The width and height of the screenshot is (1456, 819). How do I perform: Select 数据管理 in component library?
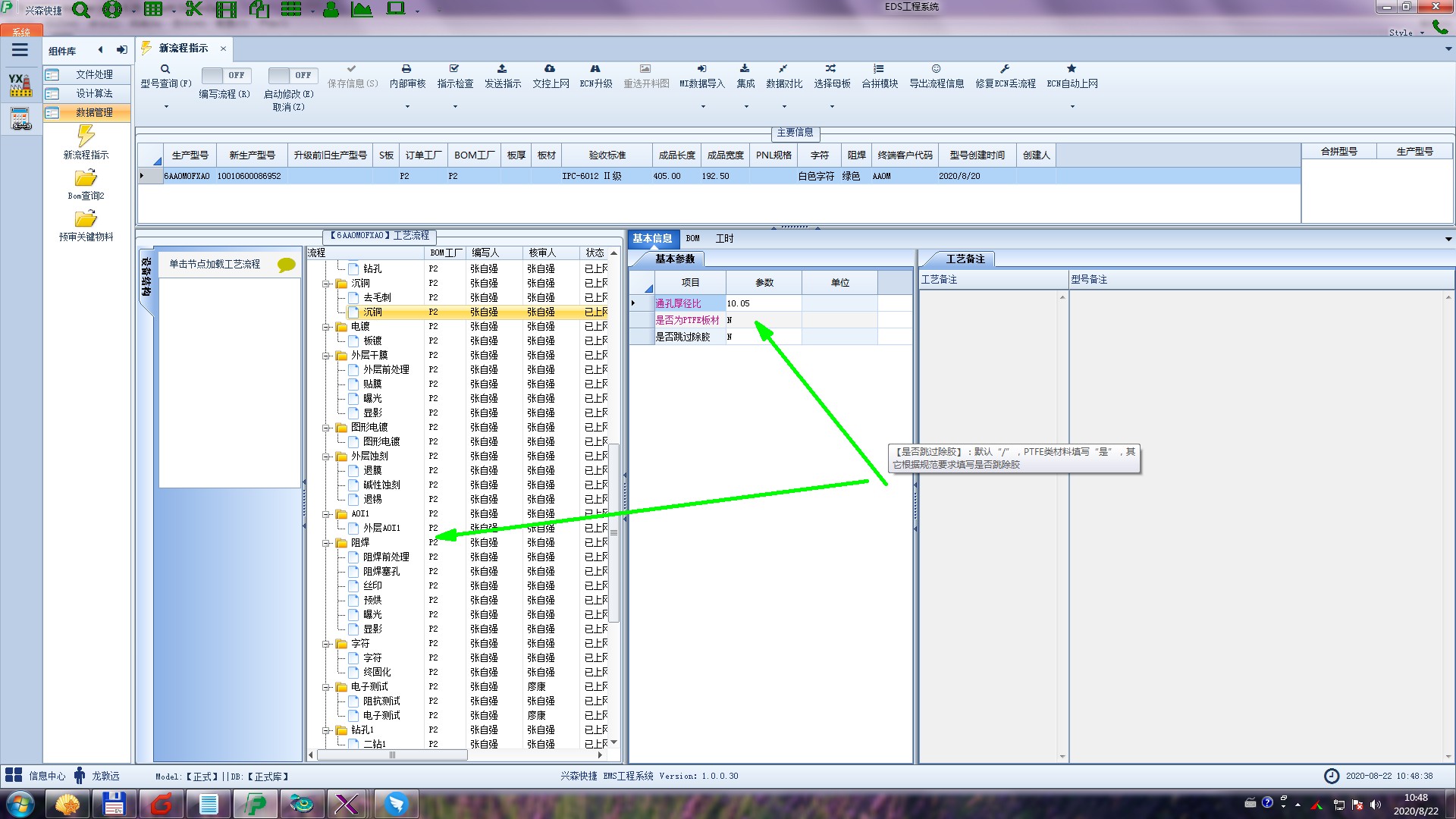(x=93, y=112)
